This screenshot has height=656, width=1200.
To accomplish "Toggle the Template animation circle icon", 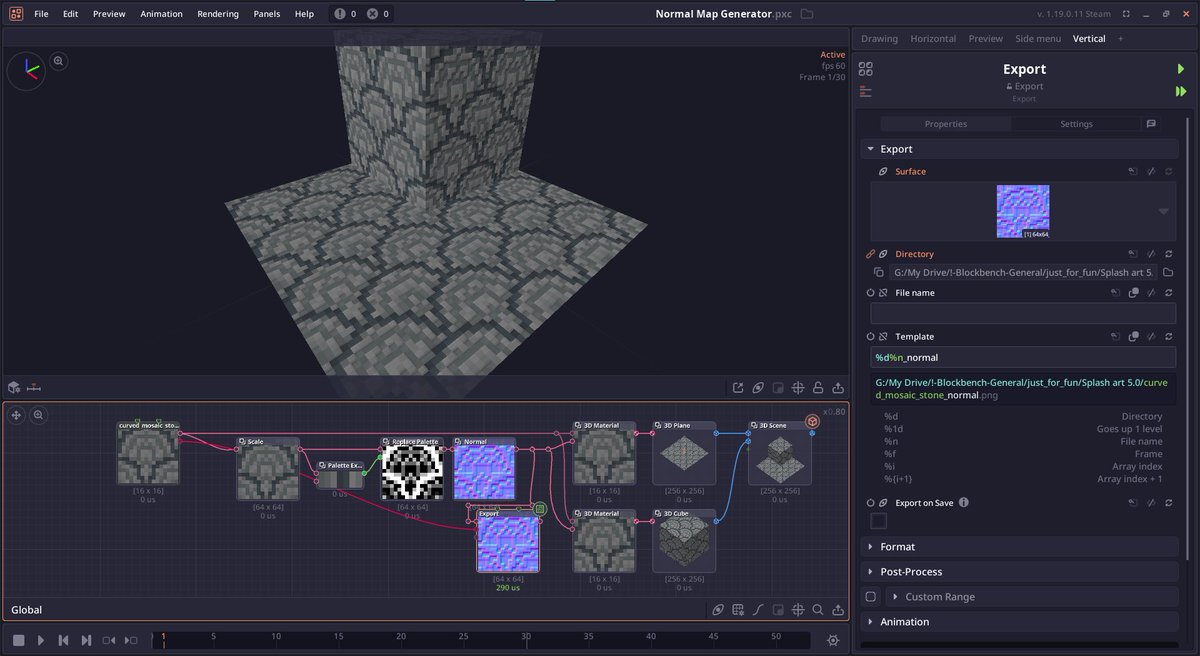I will pyautogui.click(x=870, y=337).
